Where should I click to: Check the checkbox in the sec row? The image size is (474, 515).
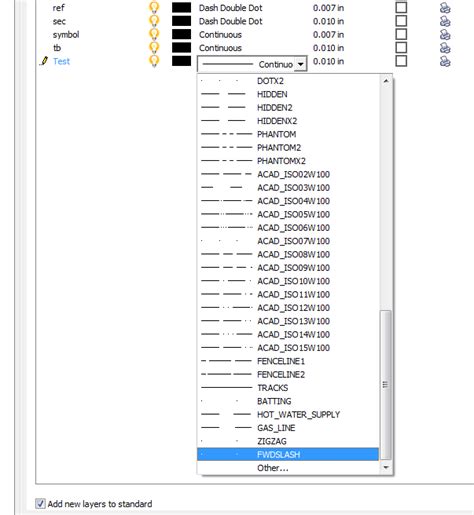pyautogui.click(x=401, y=21)
